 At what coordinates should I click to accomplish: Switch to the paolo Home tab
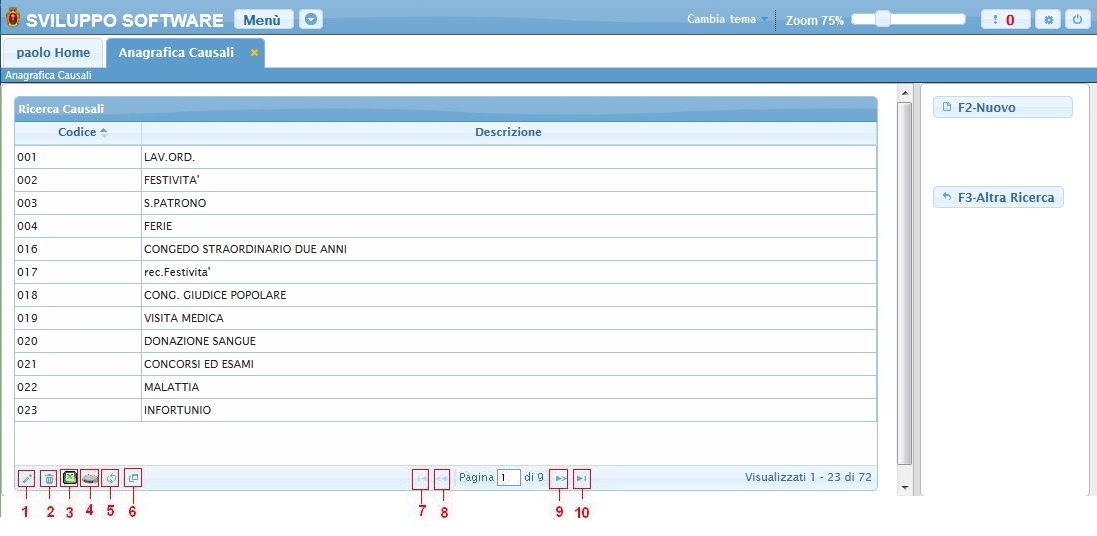point(53,53)
